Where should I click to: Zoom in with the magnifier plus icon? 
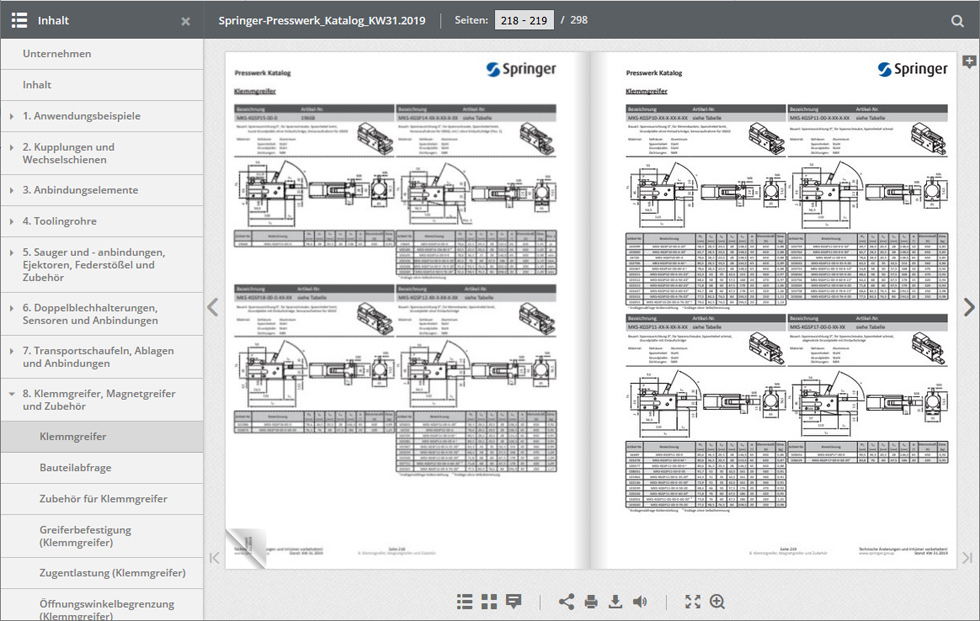pos(718,602)
